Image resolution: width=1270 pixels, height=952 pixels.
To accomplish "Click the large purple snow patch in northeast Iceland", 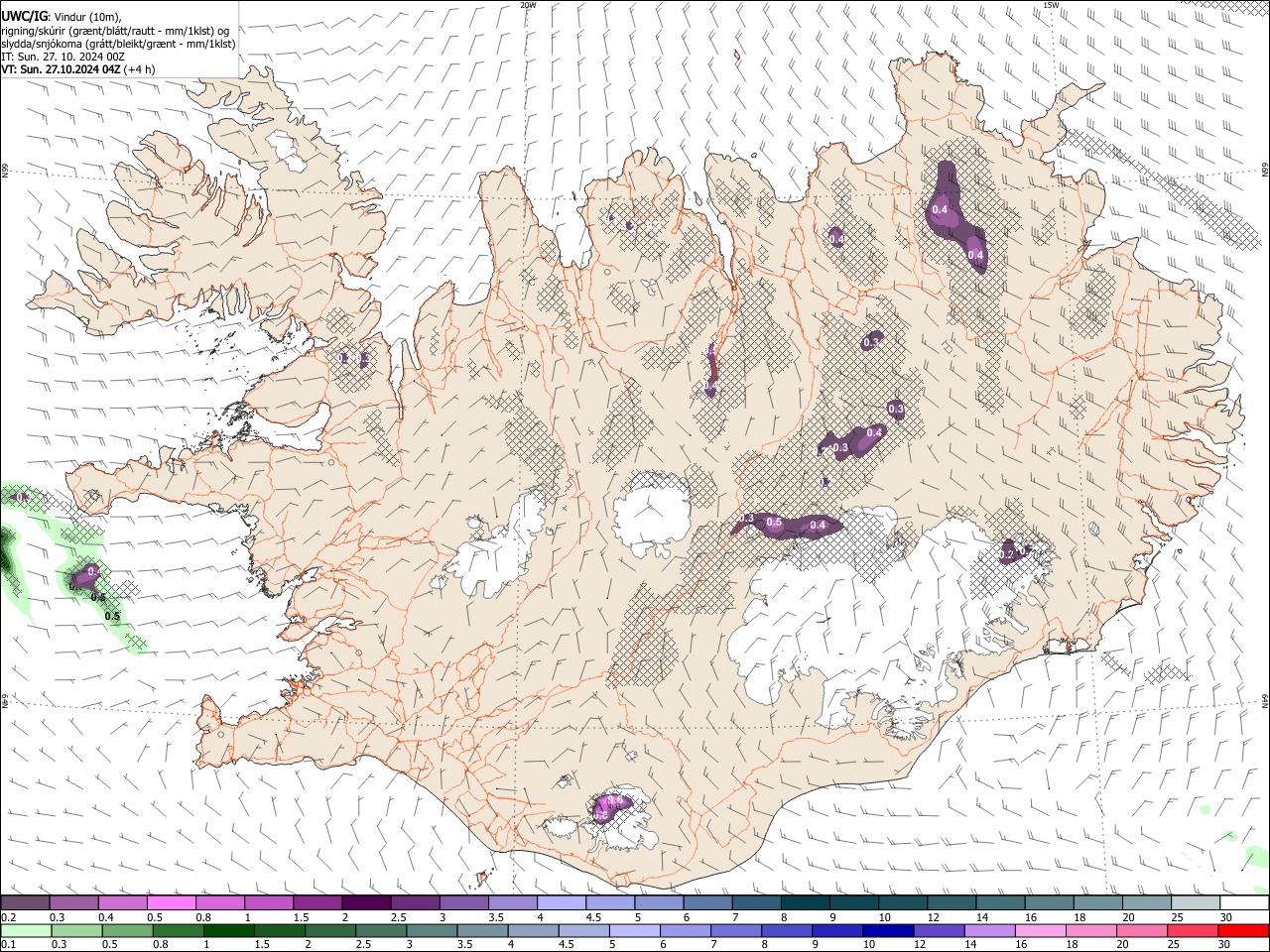I will pyautogui.click(x=956, y=215).
